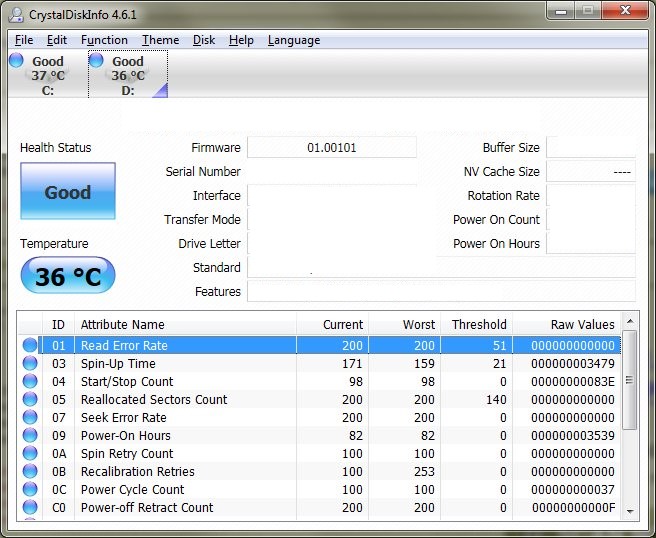The width and height of the screenshot is (656, 538).
Task: Click the status orb for Power Cycle Count
Action: (30, 489)
